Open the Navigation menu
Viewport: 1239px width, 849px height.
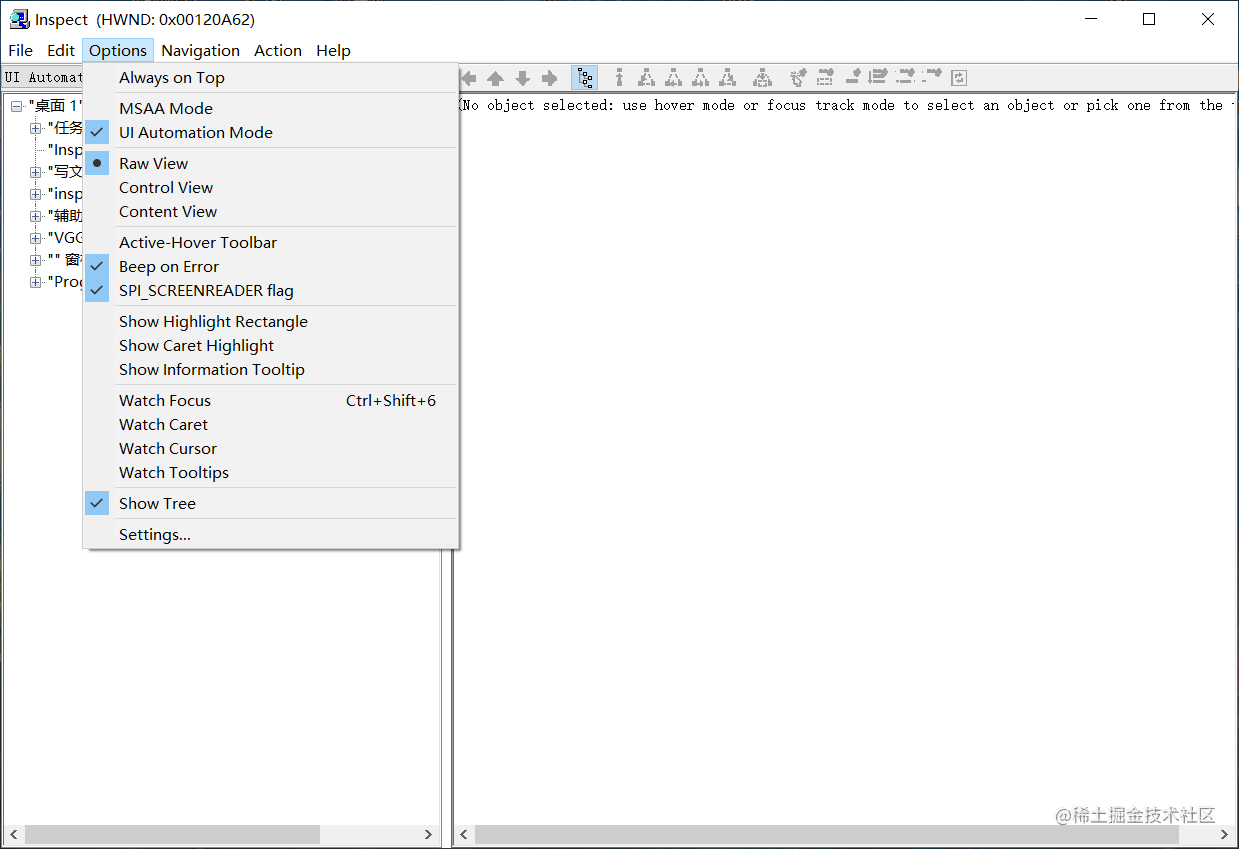tap(200, 50)
